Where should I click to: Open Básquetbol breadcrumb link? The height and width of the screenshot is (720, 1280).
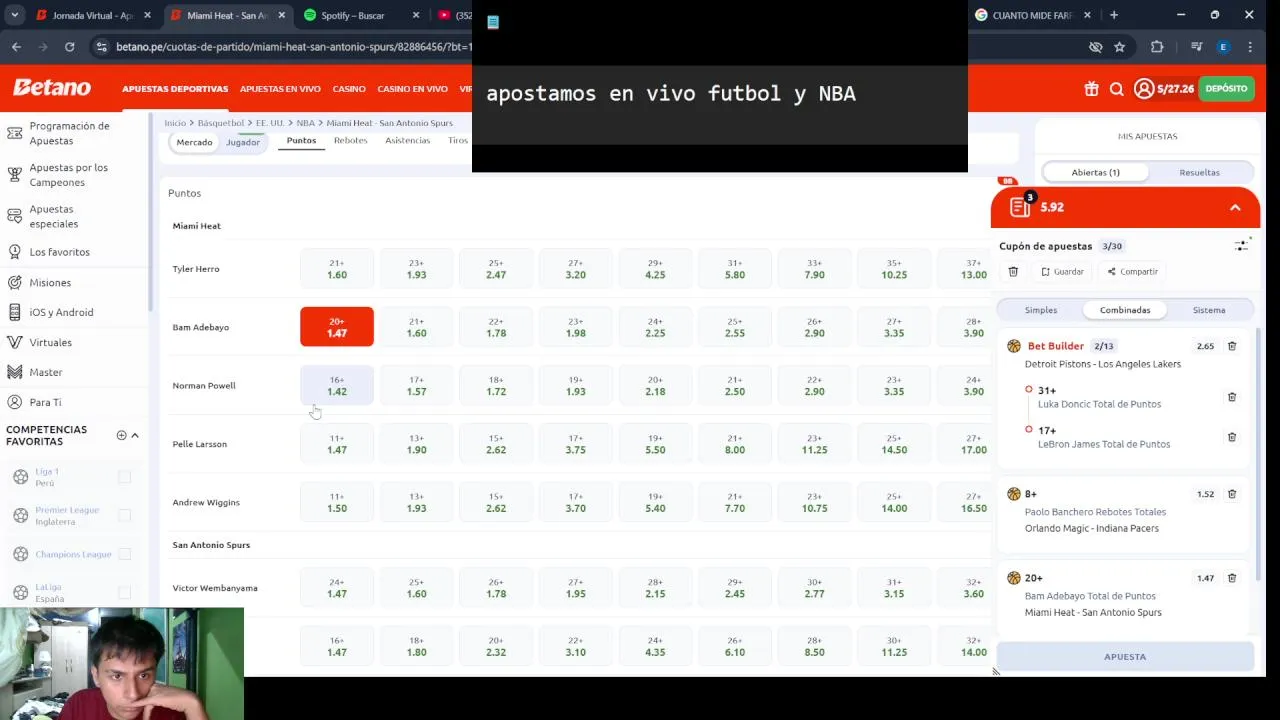click(221, 123)
